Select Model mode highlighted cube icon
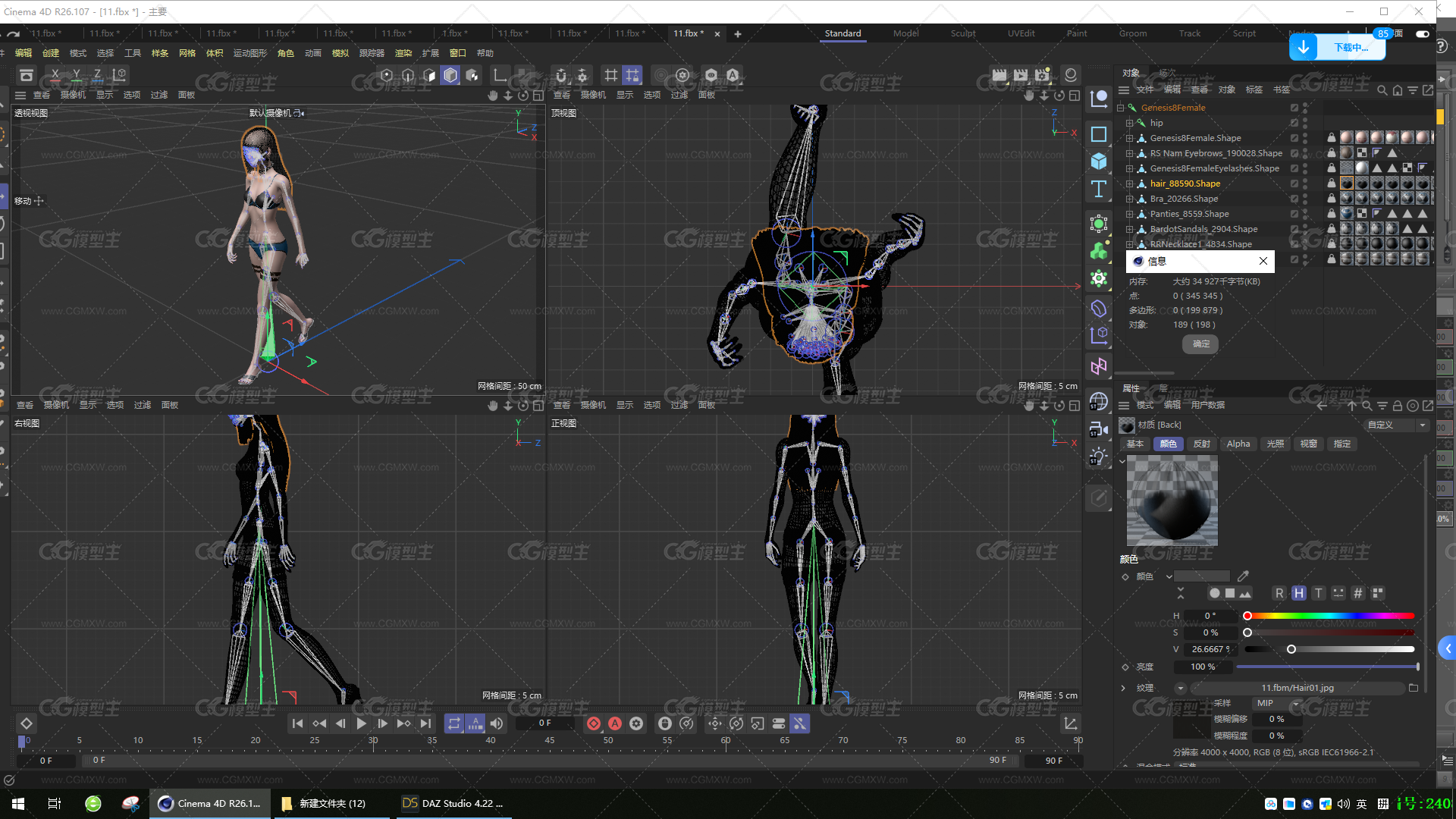The height and width of the screenshot is (819, 1456). point(450,75)
